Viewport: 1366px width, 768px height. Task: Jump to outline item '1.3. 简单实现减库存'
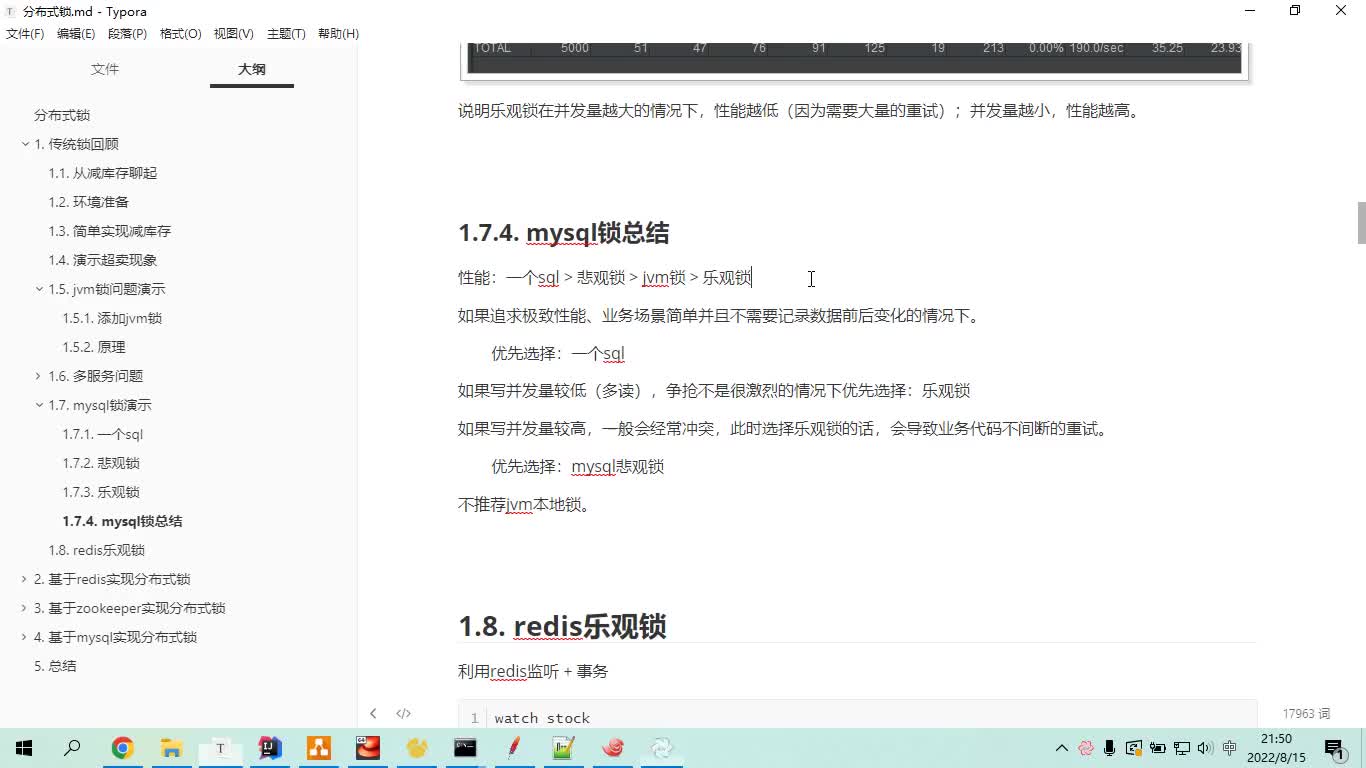click(109, 231)
